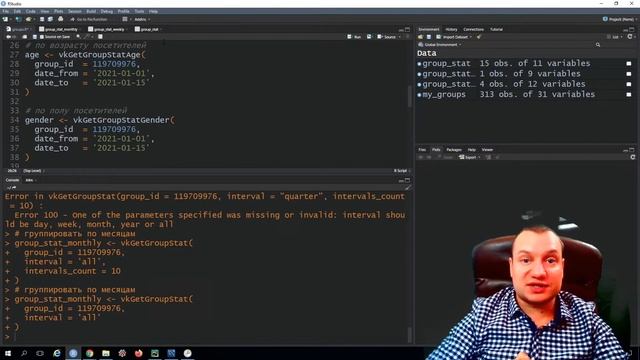Switch to the Packages tab

[x=453, y=150]
